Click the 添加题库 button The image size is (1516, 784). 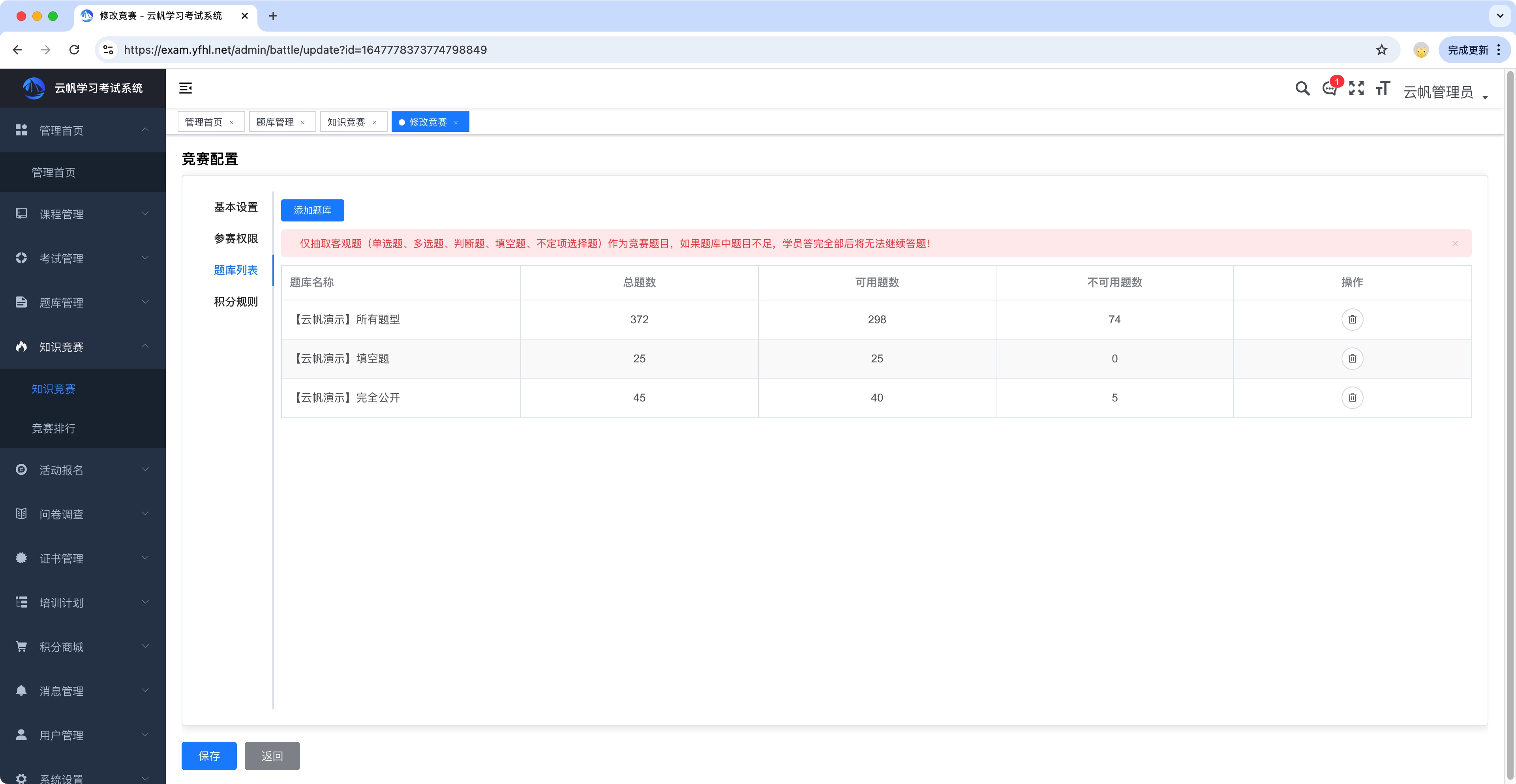(x=312, y=210)
